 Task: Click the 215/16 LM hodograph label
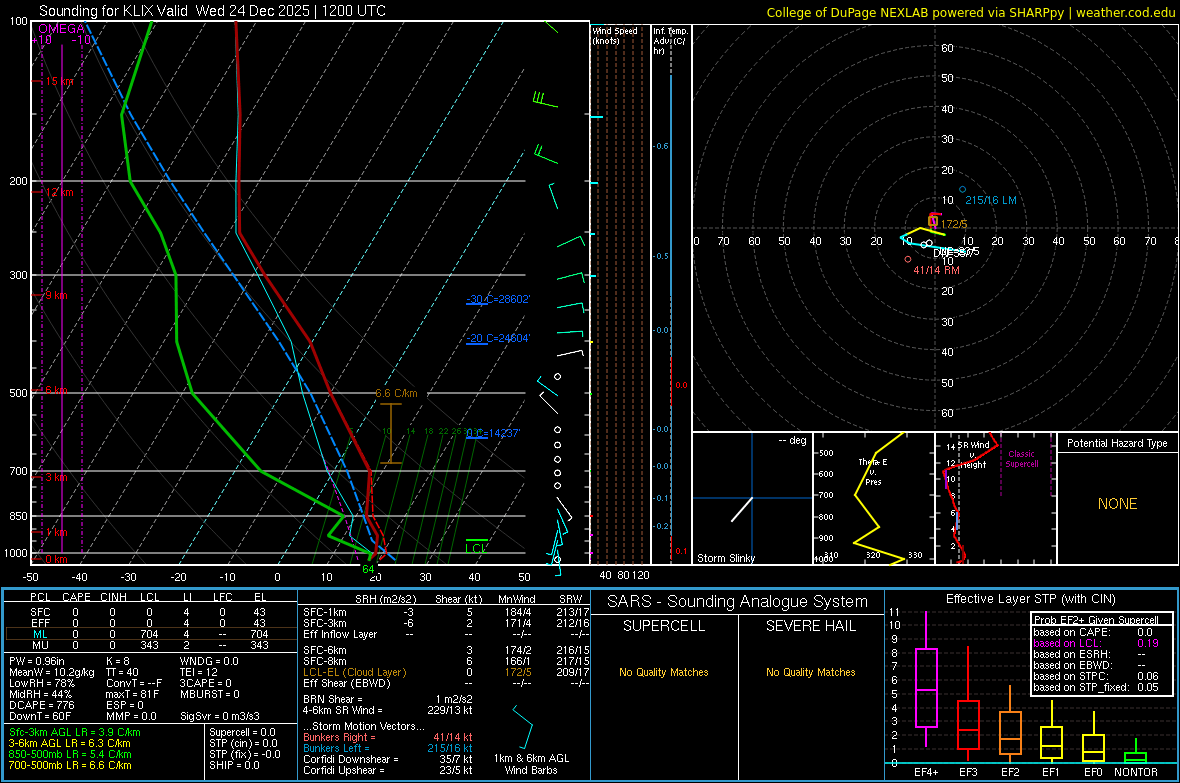[990, 200]
